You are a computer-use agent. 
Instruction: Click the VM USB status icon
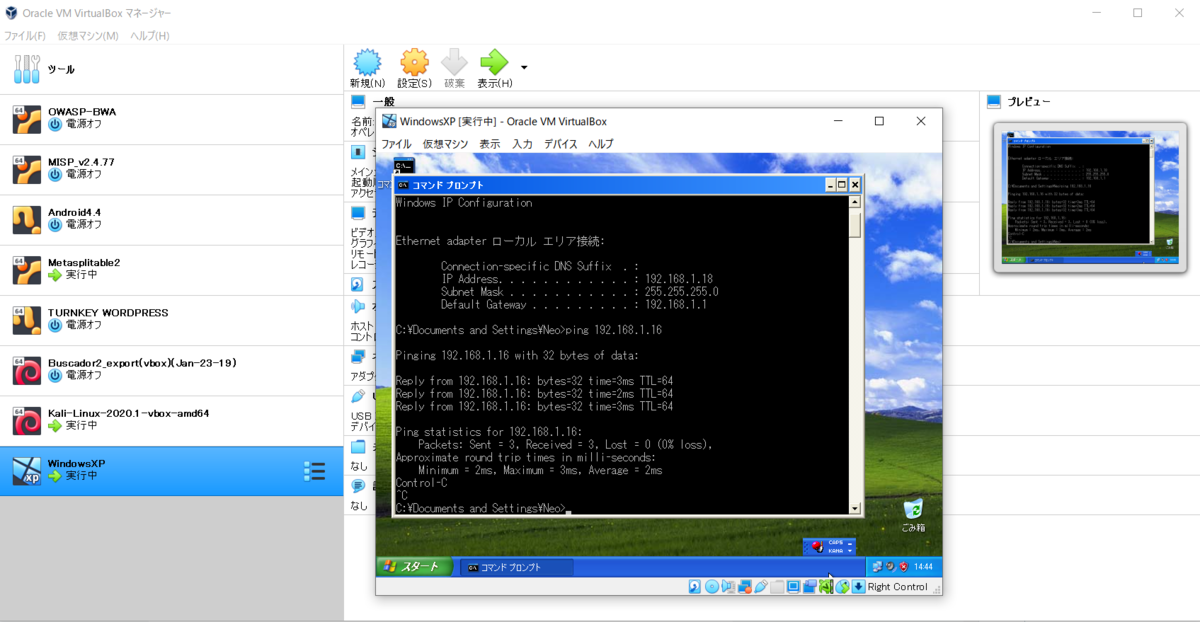tap(761, 586)
